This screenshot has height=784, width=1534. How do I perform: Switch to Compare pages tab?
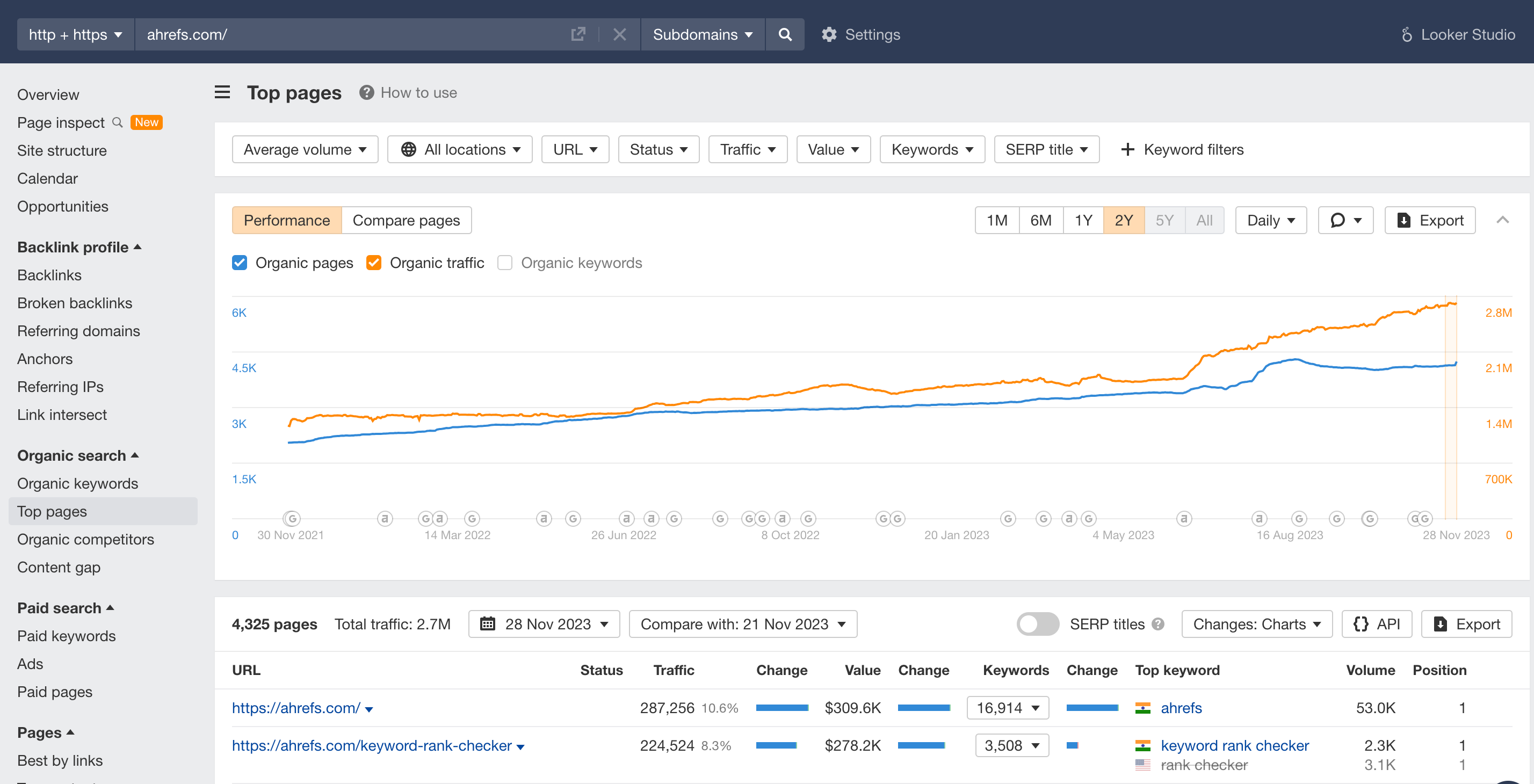[406, 220]
